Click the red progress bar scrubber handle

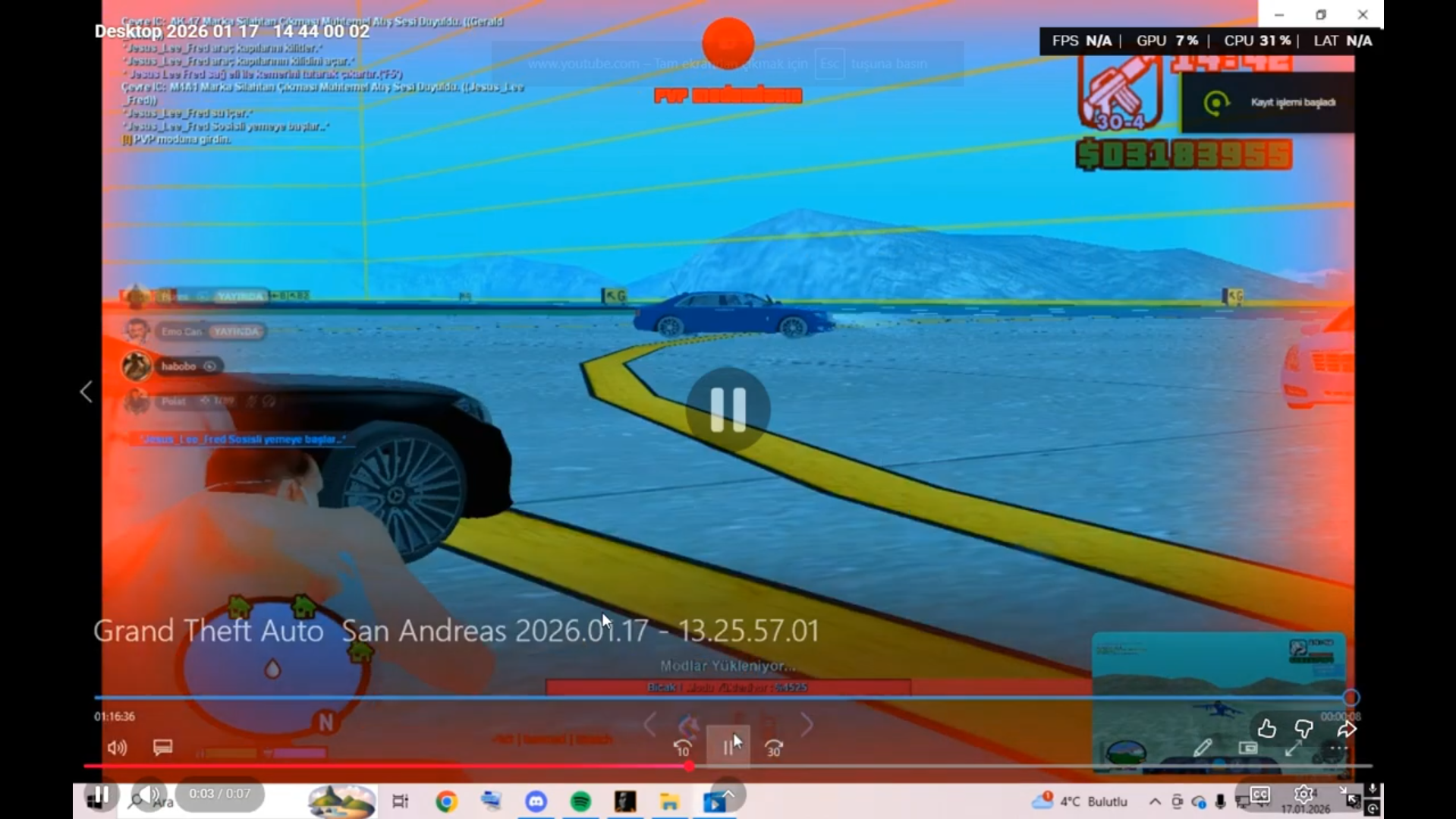point(689,767)
